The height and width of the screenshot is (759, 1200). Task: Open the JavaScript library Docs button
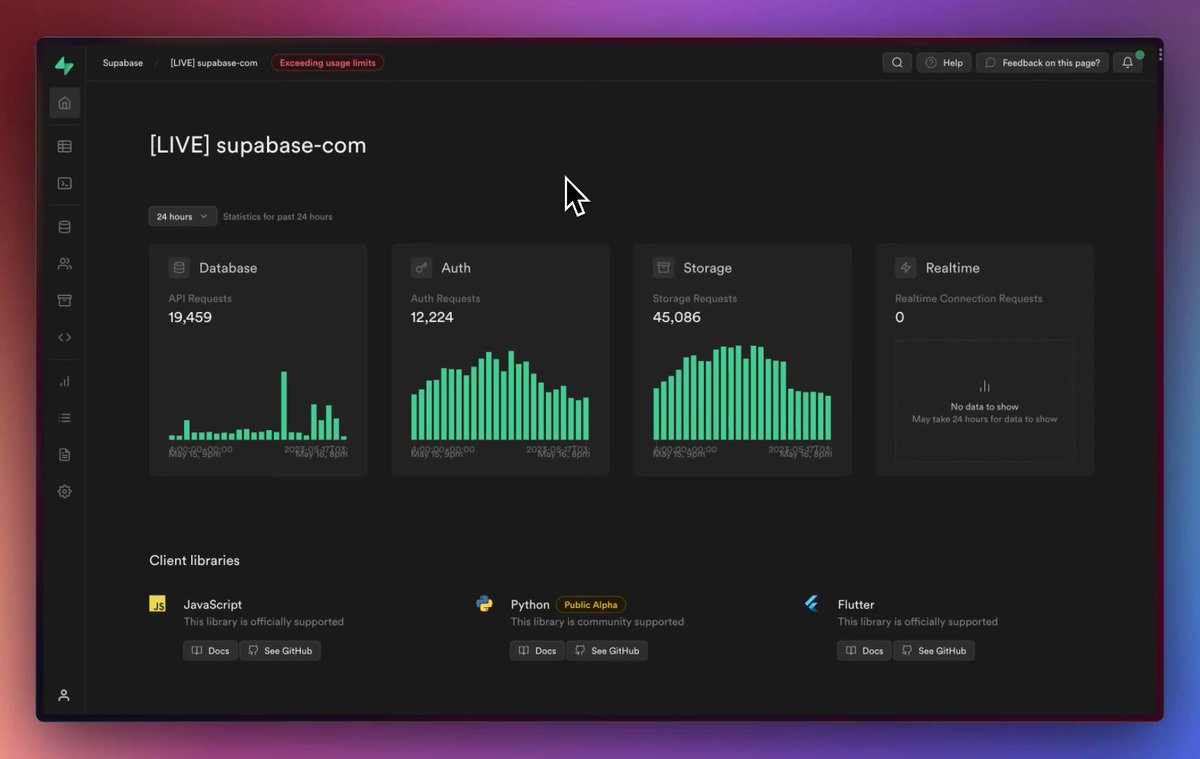(x=210, y=650)
